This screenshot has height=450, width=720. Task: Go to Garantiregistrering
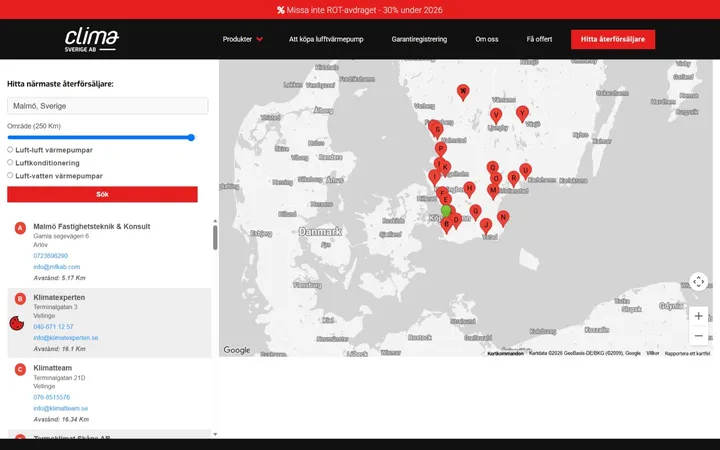pos(419,39)
